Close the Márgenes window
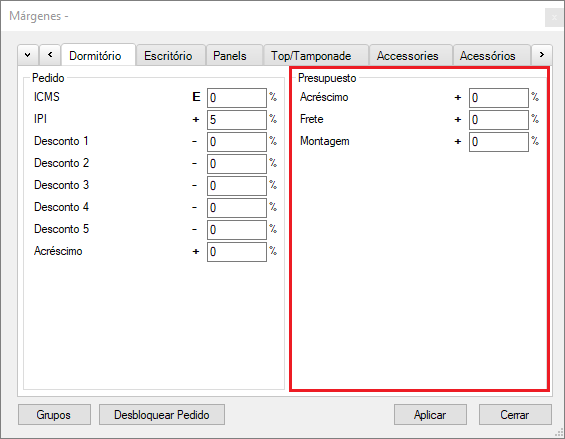This screenshot has width=565, height=439. [554, 17]
